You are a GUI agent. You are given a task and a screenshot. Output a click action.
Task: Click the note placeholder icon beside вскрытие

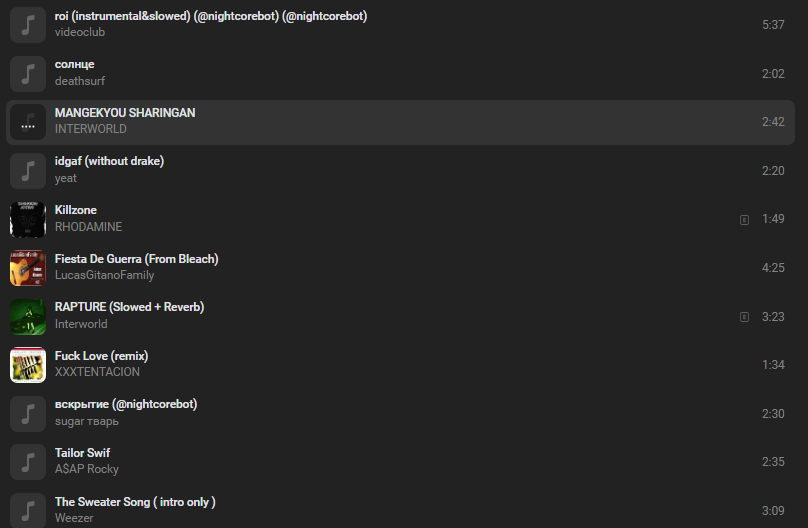click(28, 413)
